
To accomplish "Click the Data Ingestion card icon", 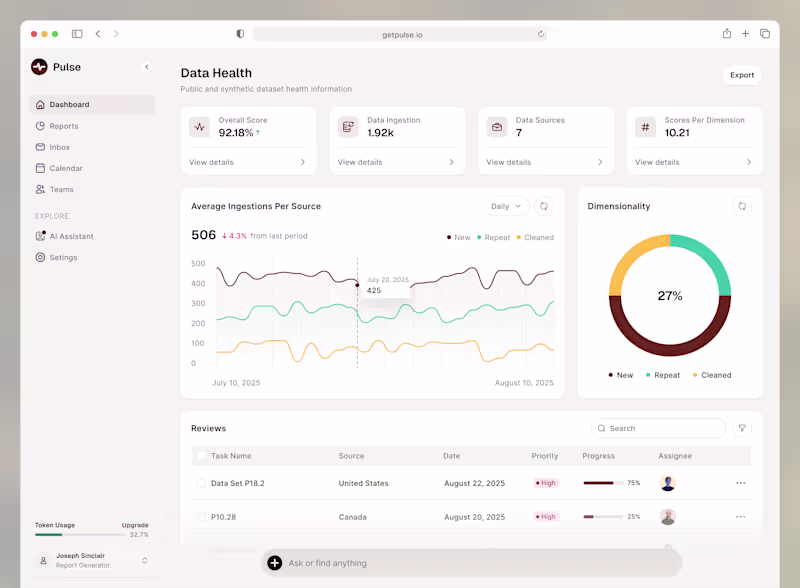I will click(348, 127).
